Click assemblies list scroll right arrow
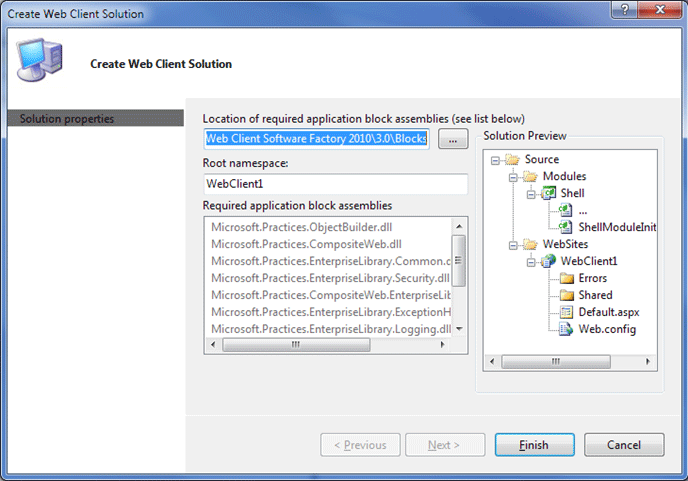This screenshot has height=481, width=688. (443, 345)
